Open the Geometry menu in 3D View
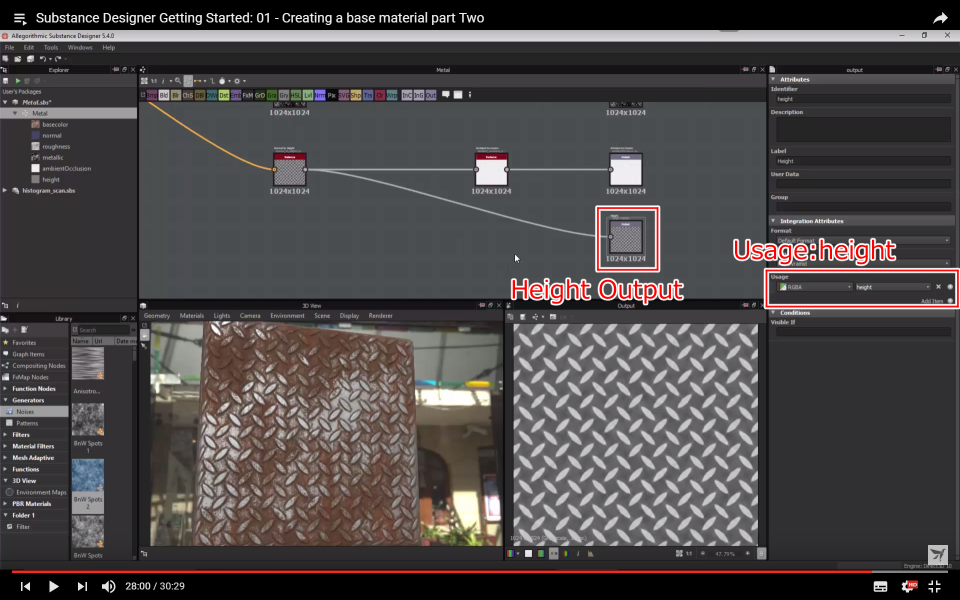 [157, 316]
